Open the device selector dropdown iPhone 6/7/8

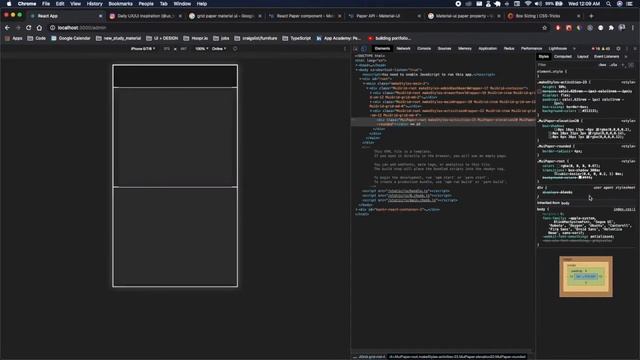(x=142, y=49)
